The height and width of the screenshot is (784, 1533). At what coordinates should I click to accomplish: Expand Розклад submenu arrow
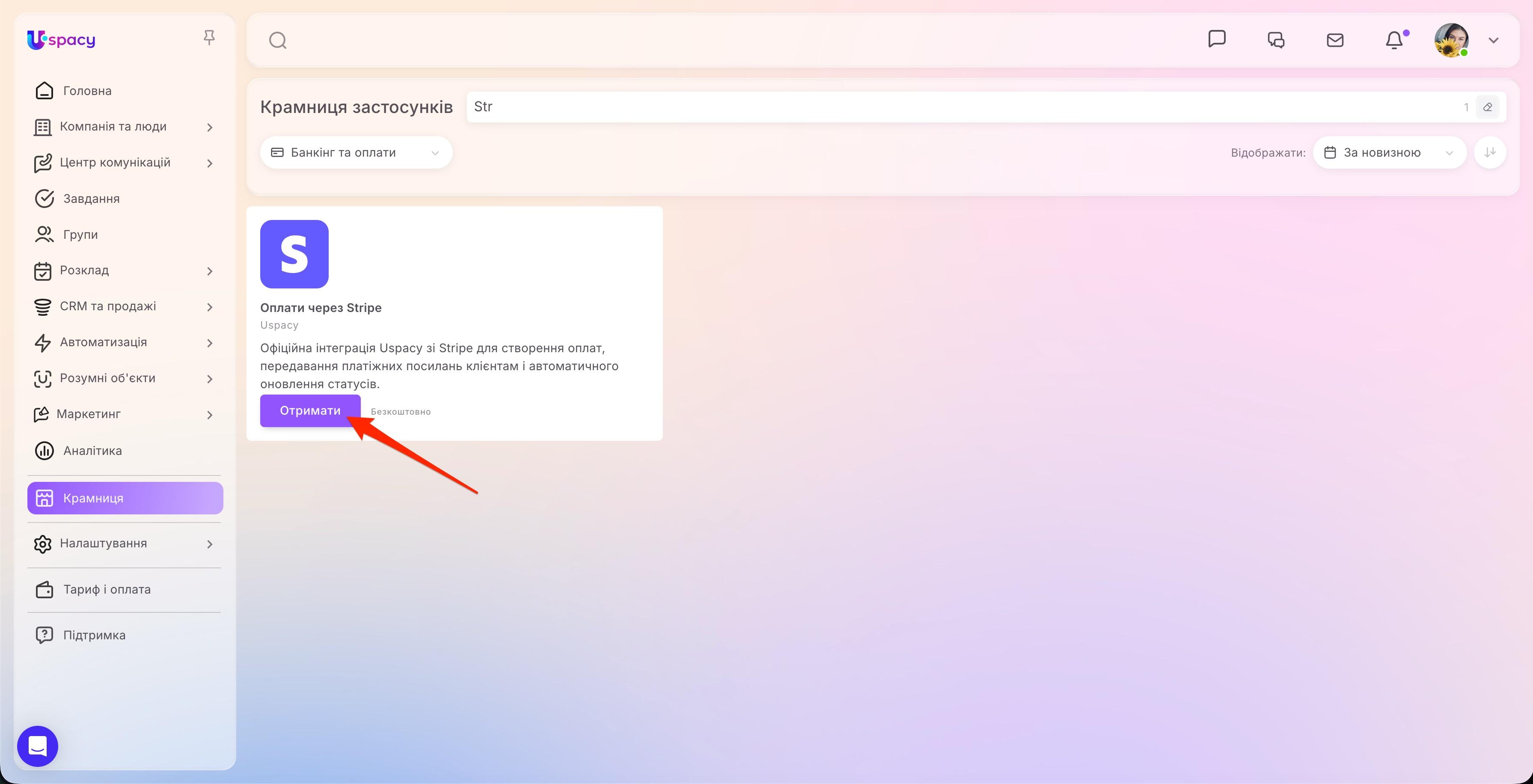pos(209,271)
